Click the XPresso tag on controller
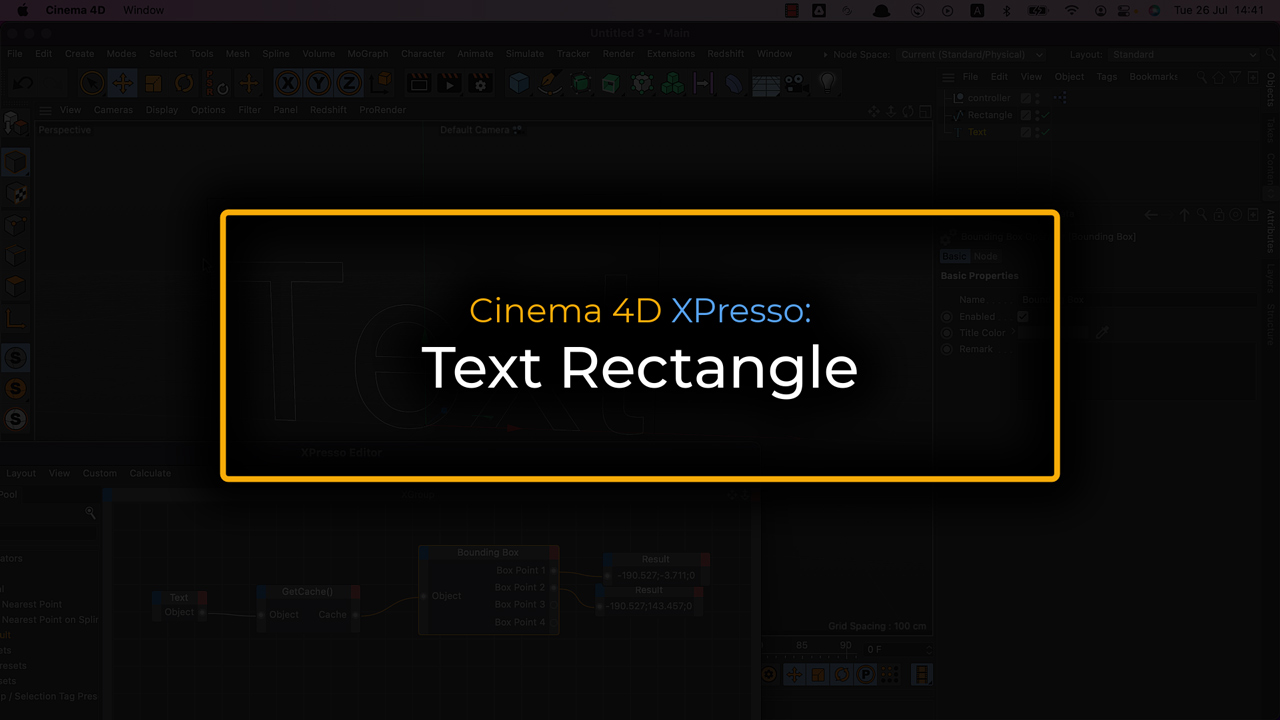The width and height of the screenshot is (1280, 720). pyautogui.click(x=1060, y=98)
